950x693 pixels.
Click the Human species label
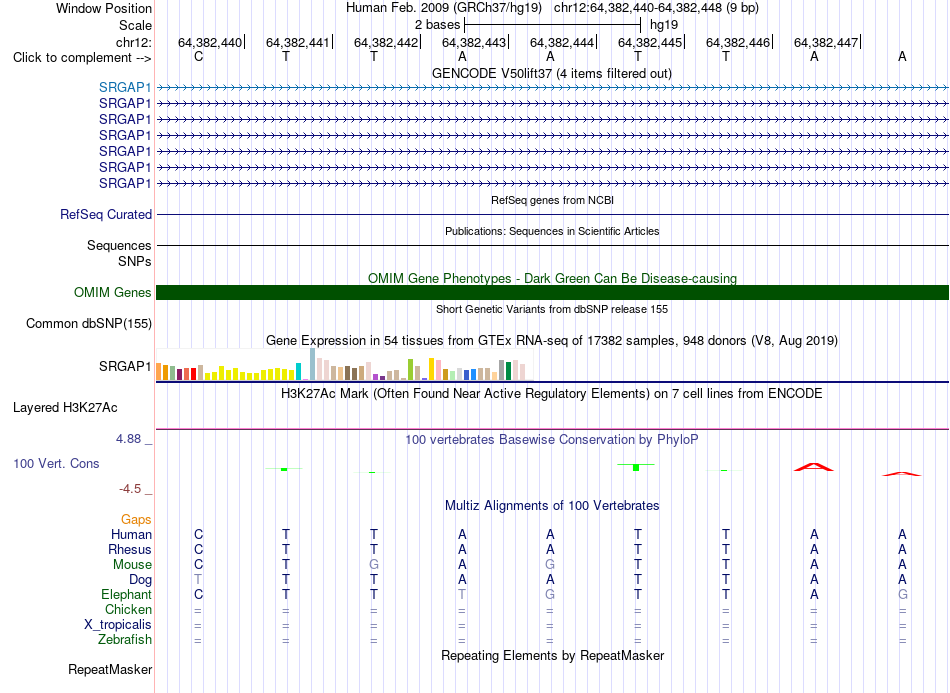click(x=131, y=534)
